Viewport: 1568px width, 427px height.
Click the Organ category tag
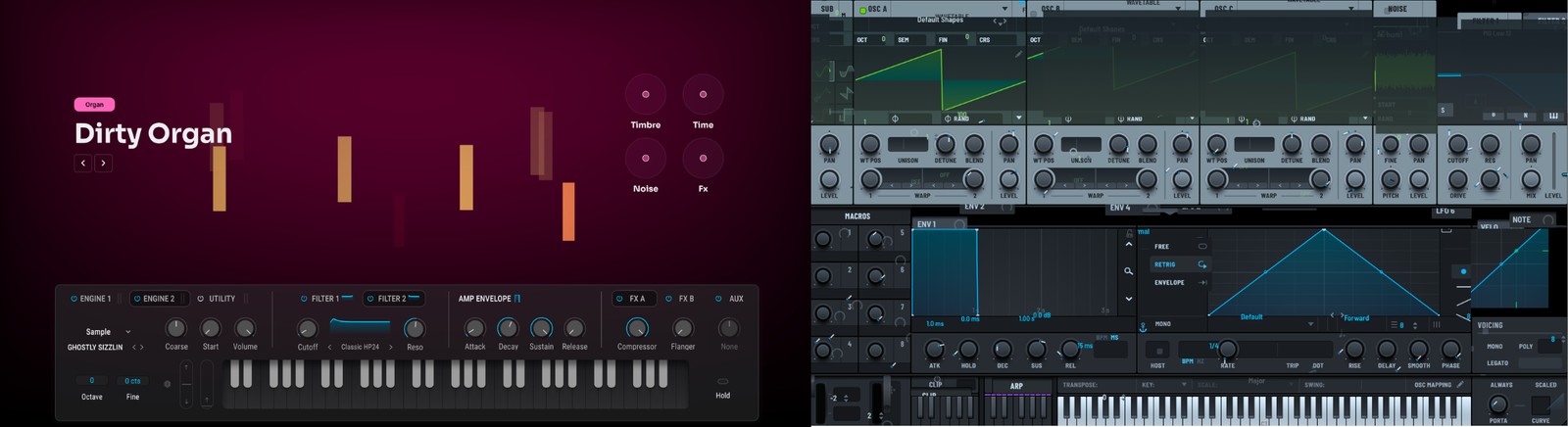point(94,105)
